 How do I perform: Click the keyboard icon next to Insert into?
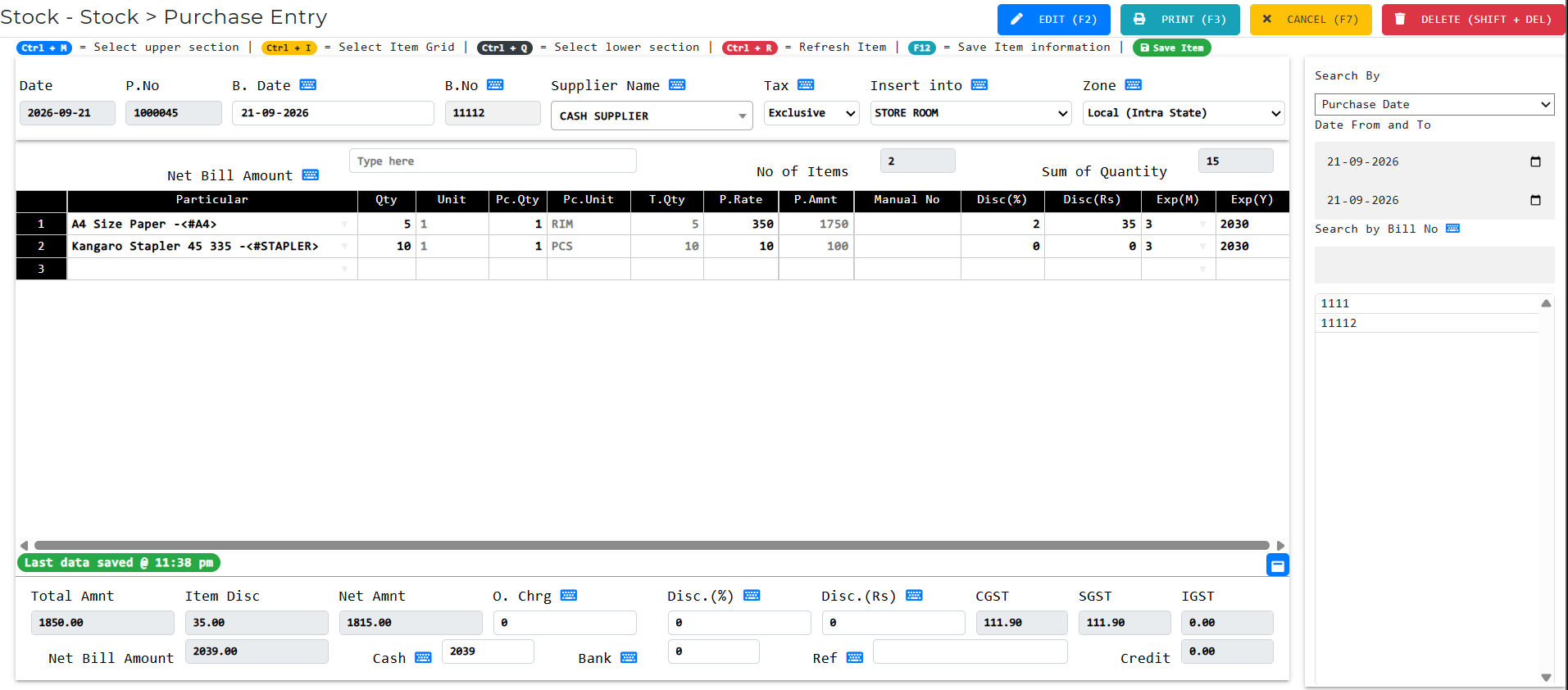pyautogui.click(x=979, y=85)
